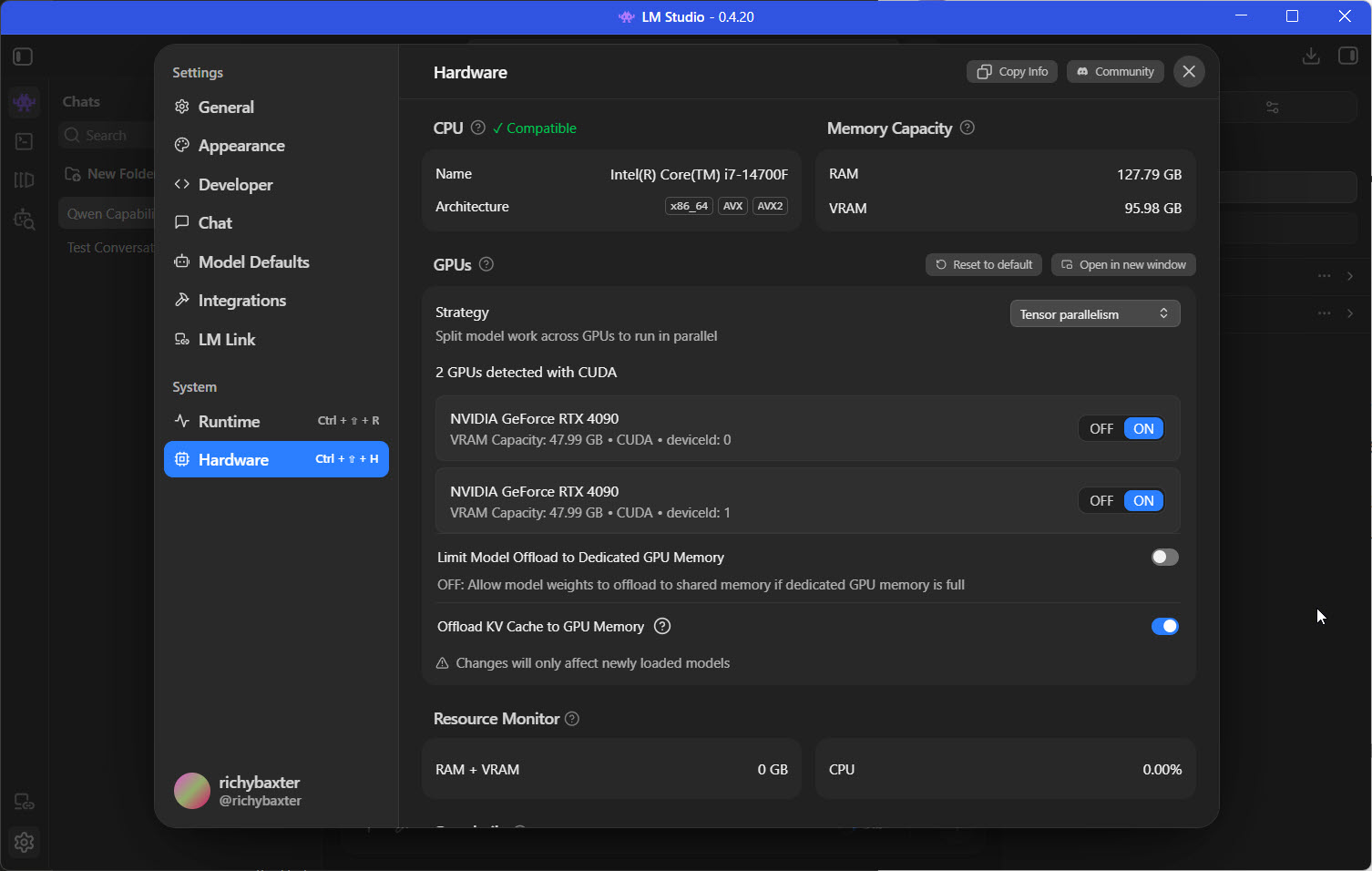Screen dimensions: 1372x871
Task: Click Runtime pulse icon
Action: tap(182, 421)
